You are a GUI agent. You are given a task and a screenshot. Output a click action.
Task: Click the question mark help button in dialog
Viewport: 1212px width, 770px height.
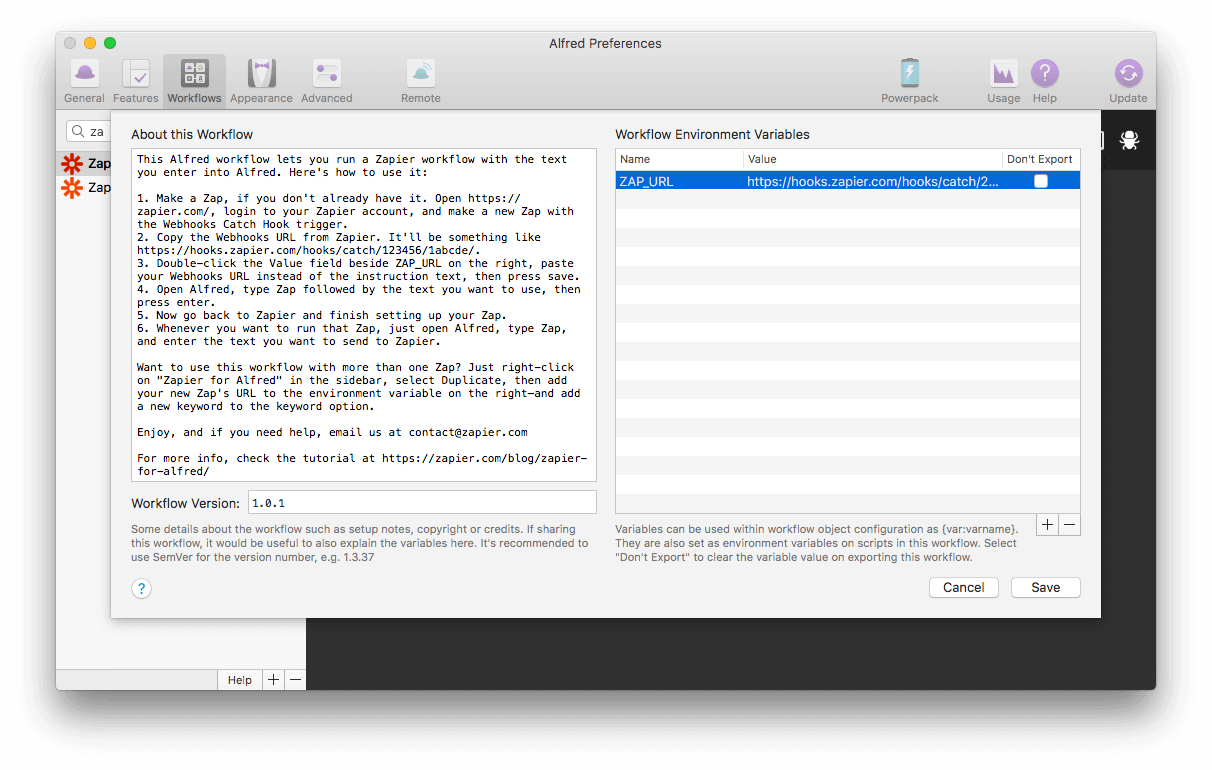(x=142, y=588)
